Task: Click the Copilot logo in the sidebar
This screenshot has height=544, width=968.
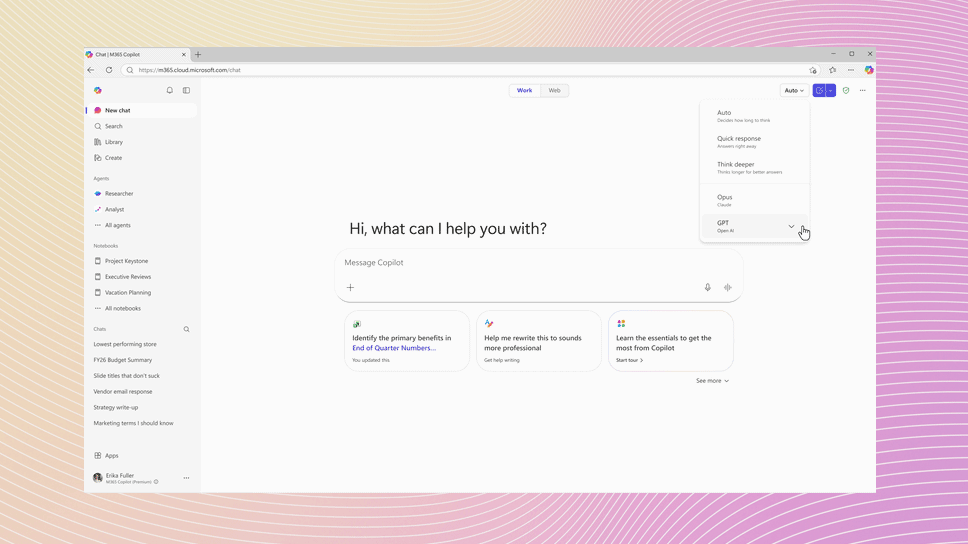Action: pos(98,90)
